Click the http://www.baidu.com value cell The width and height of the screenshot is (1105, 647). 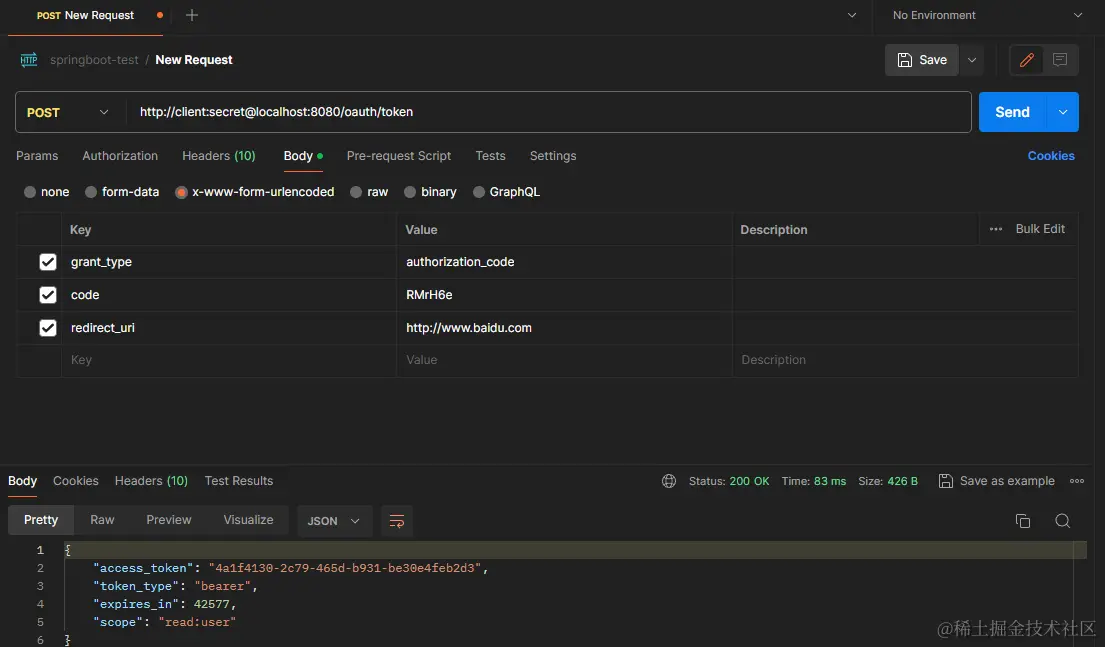[564, 328]
